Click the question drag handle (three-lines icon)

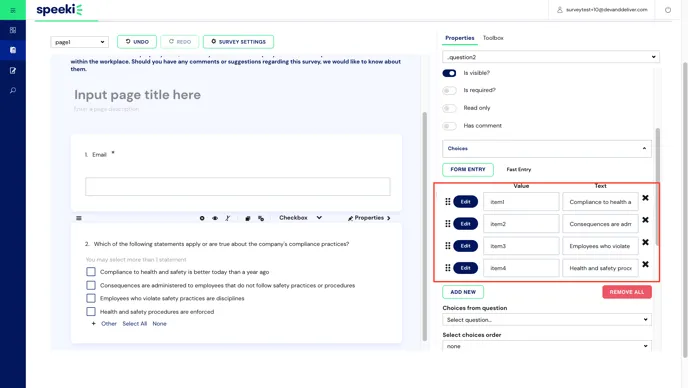pyautogui.click(x=79, y=218)
